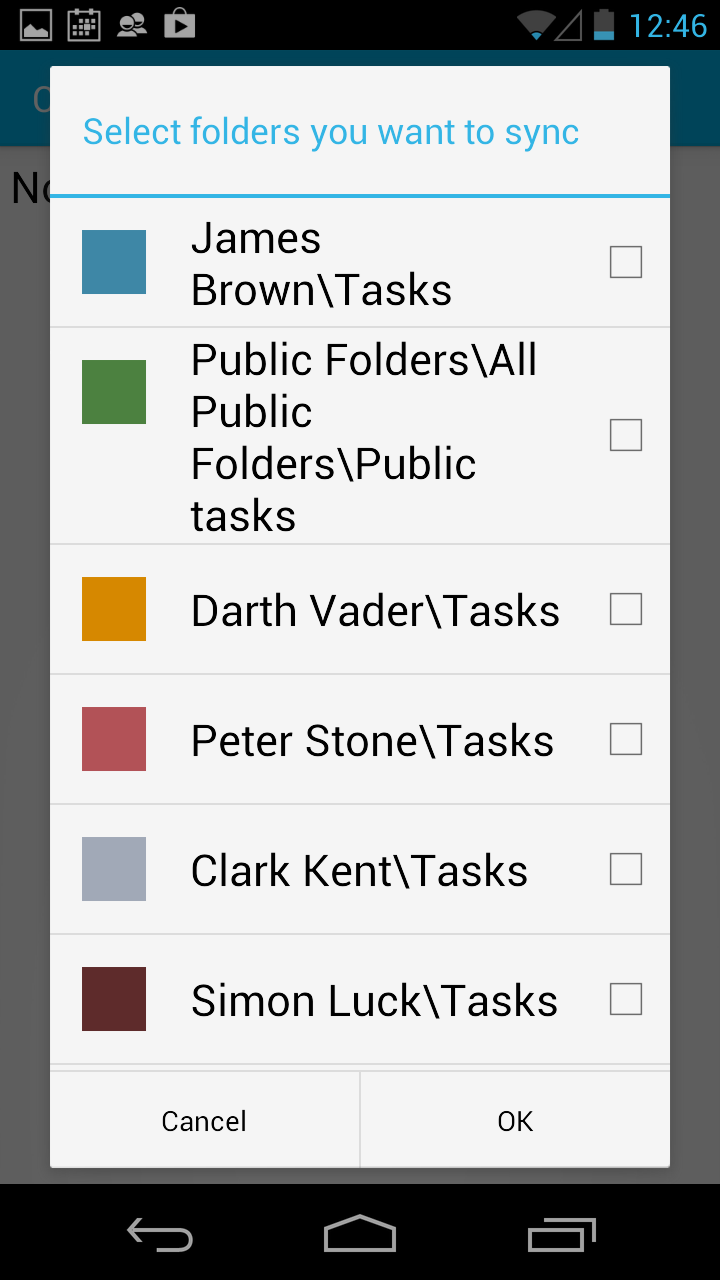This screenshot has height=1280, width=720.
Task: Check the James Brown\Tasks checkbox
Action: [x=626, y=262]
